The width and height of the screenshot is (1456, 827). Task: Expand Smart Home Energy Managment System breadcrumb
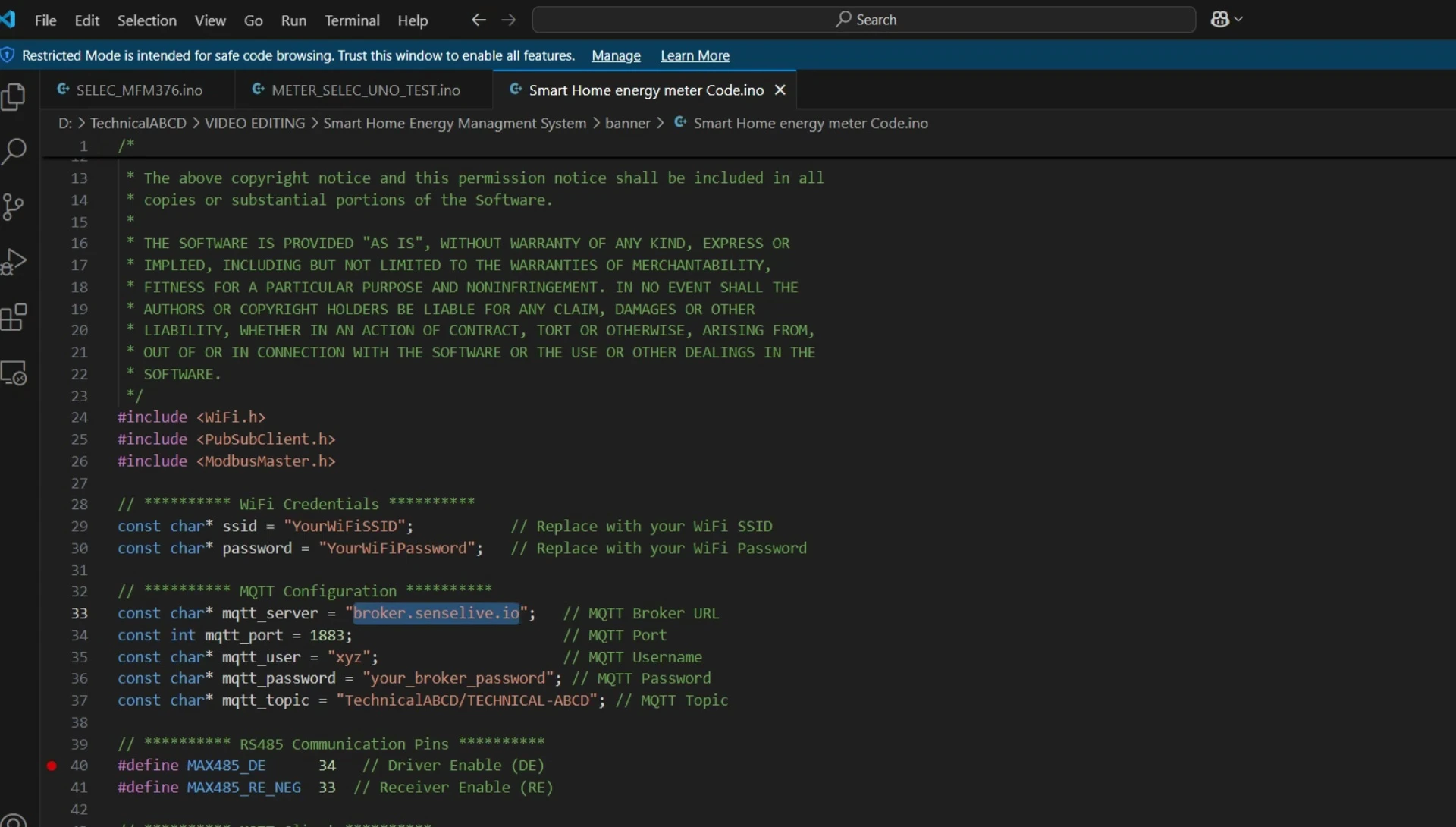[x=455, y=123]
